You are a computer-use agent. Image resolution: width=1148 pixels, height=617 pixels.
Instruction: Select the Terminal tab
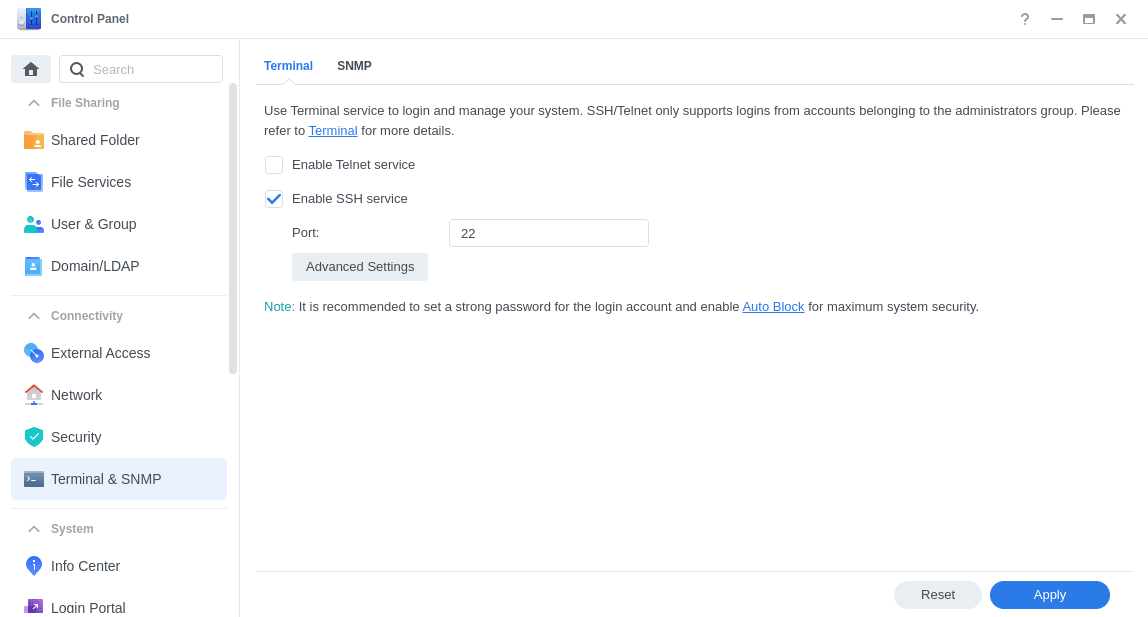[x=288, y=65]
